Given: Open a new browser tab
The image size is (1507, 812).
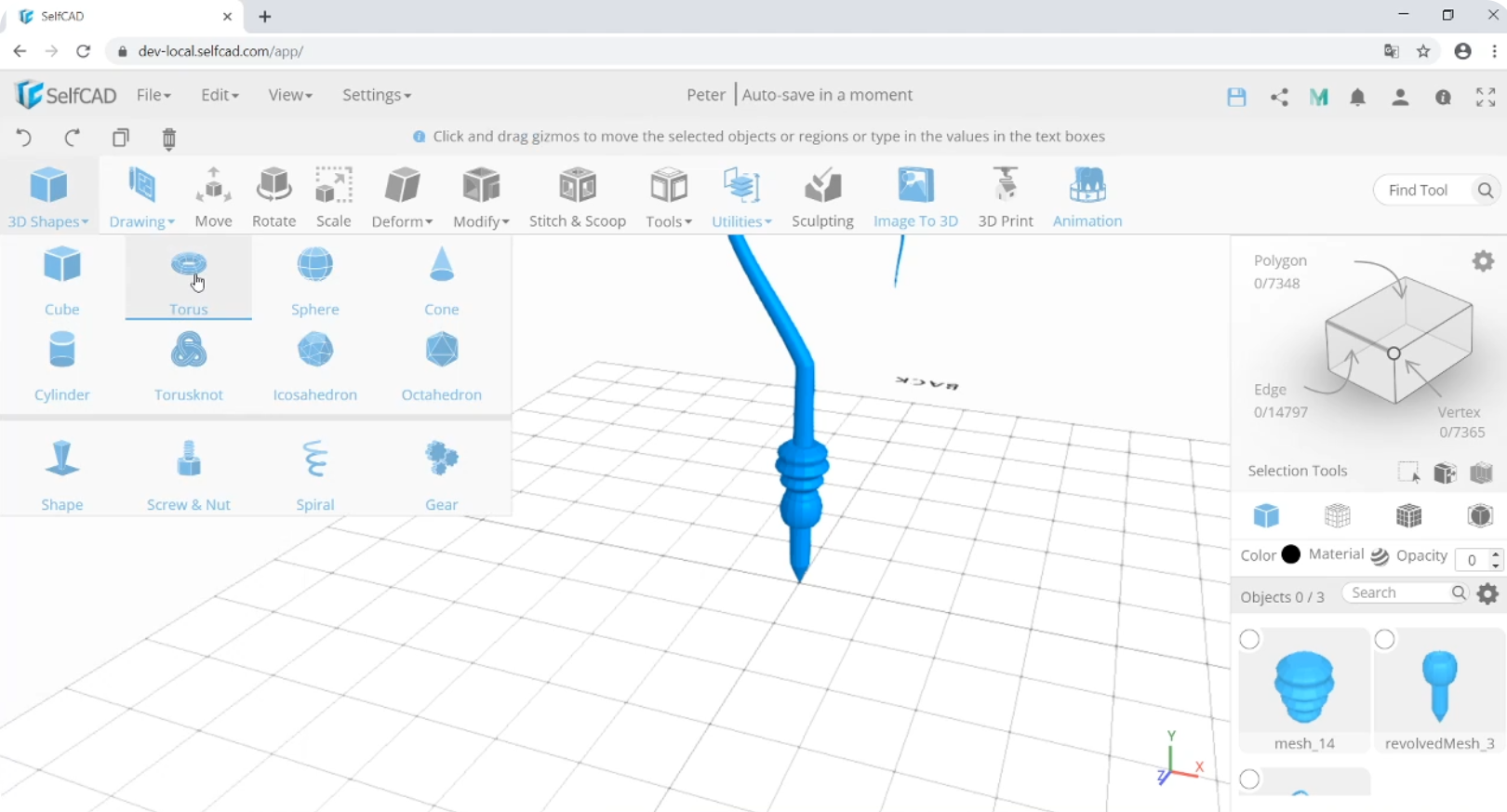Looking at the screenshot, I should (x=265, y=17).
